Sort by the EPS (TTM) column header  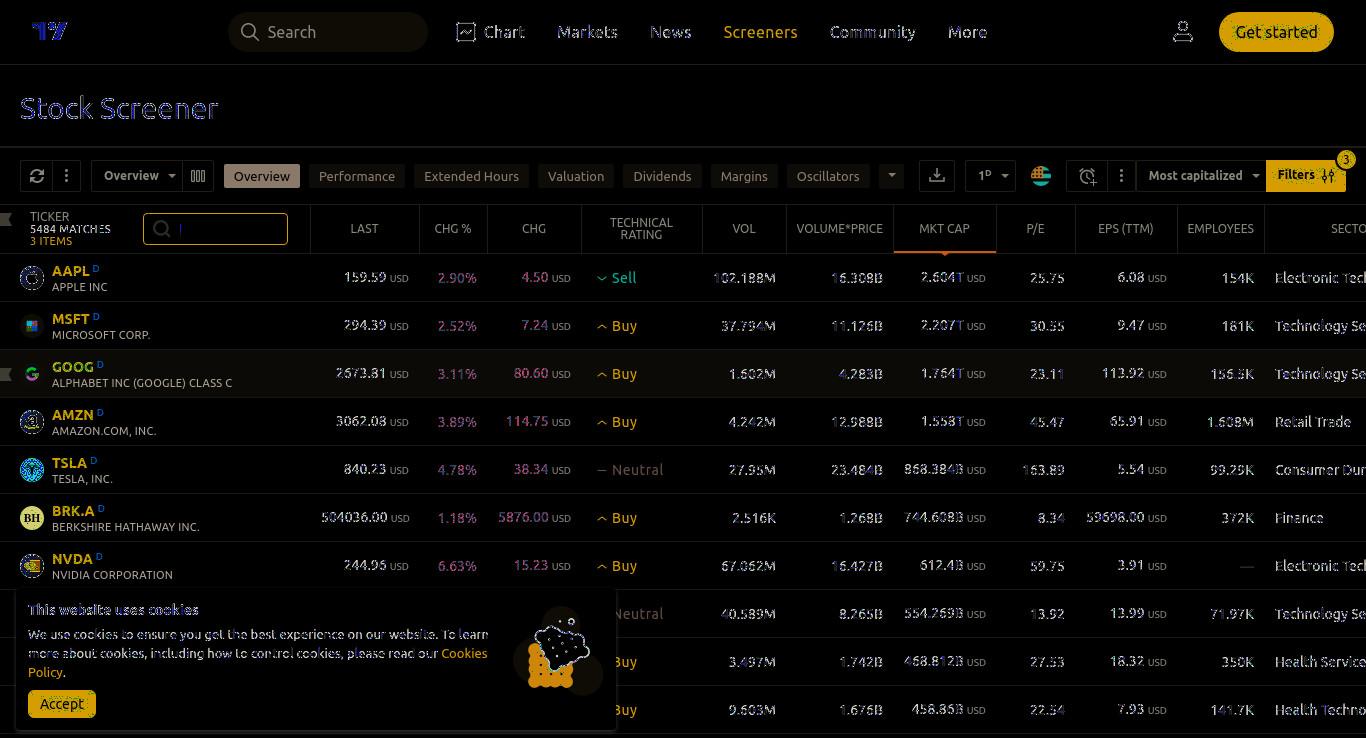click(1125, 229)
